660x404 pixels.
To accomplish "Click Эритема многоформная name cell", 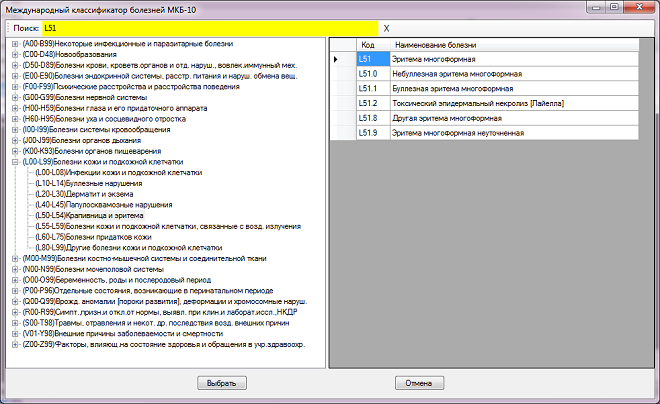I will tap(514, 59).
